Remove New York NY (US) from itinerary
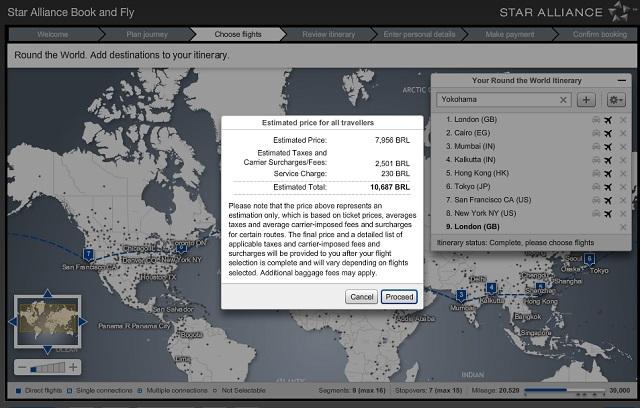This screenshot has width=640, height=408. pos(623,214)
